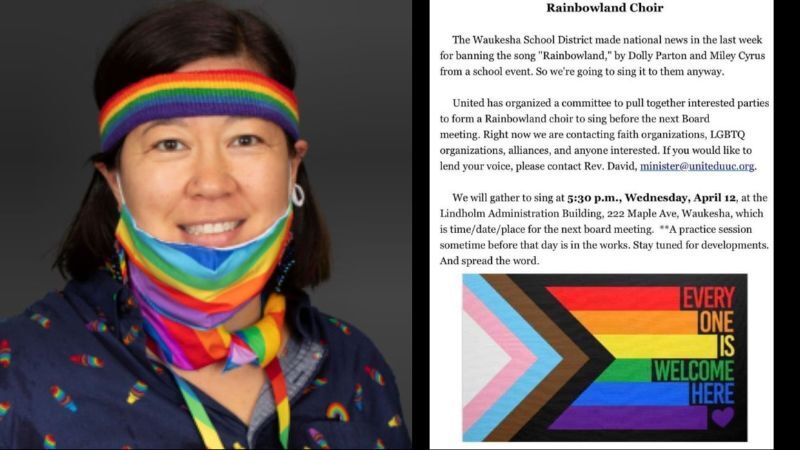Click the blue HERE text on the flag
800x450 pixels.
(713, 393)
